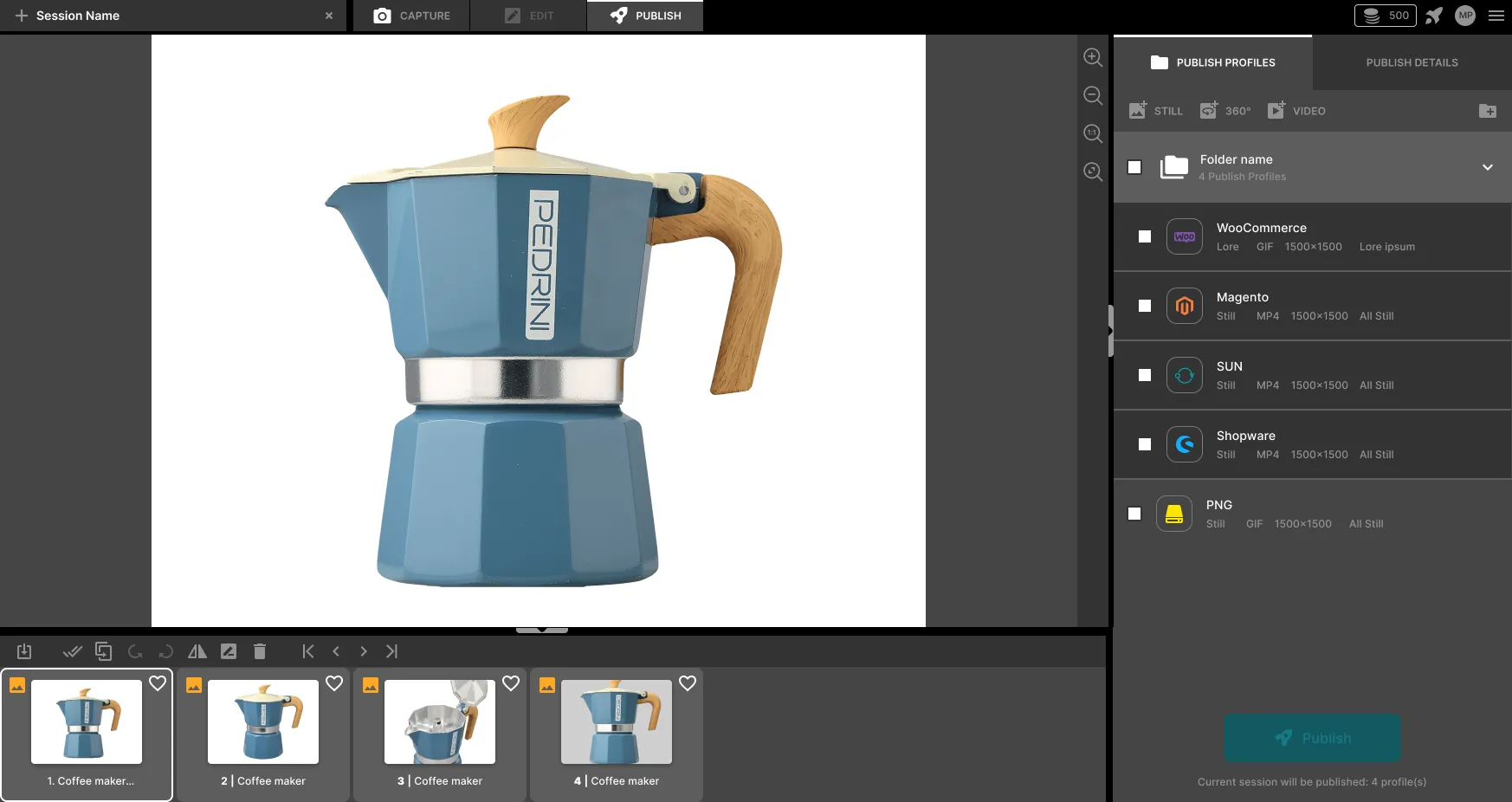The height and width of the screenshot is (802, 1512).
Task: Rotate image counterclockwise
Action: (x=135, y=651)
